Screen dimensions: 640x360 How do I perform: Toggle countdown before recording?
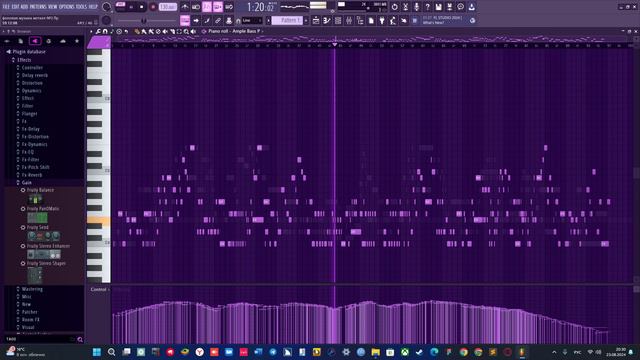[207, 7]
